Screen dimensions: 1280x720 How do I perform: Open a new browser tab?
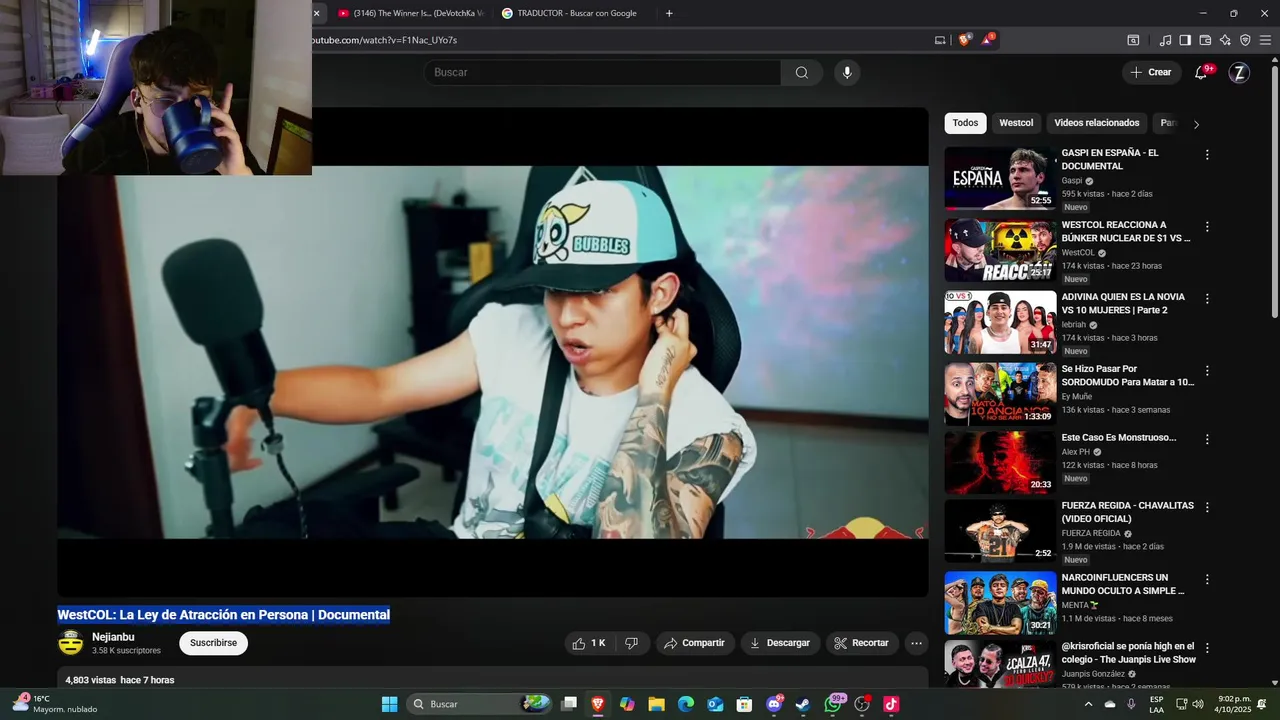coord(669,13)
